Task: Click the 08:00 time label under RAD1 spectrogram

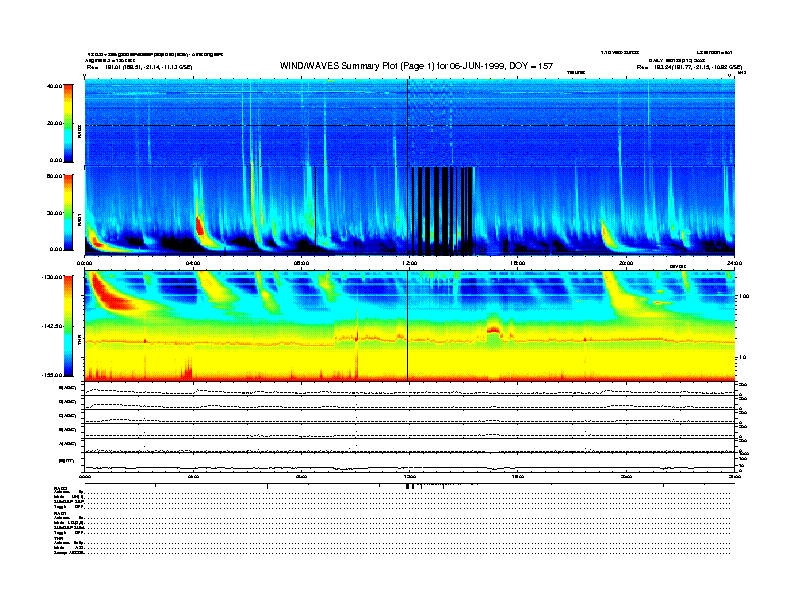Action: (301, 263)
